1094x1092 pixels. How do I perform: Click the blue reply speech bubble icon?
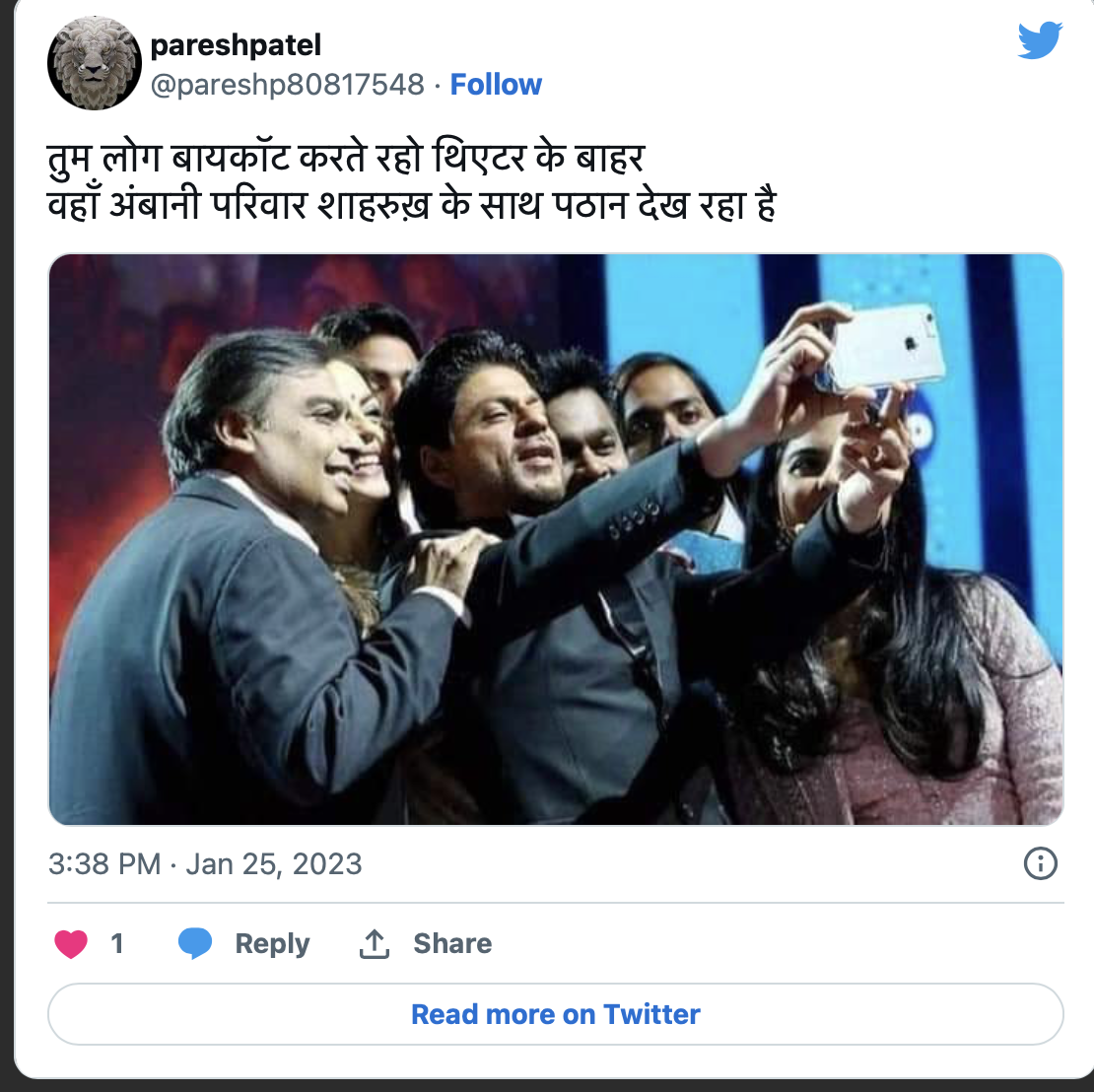(x=195, y=944)
